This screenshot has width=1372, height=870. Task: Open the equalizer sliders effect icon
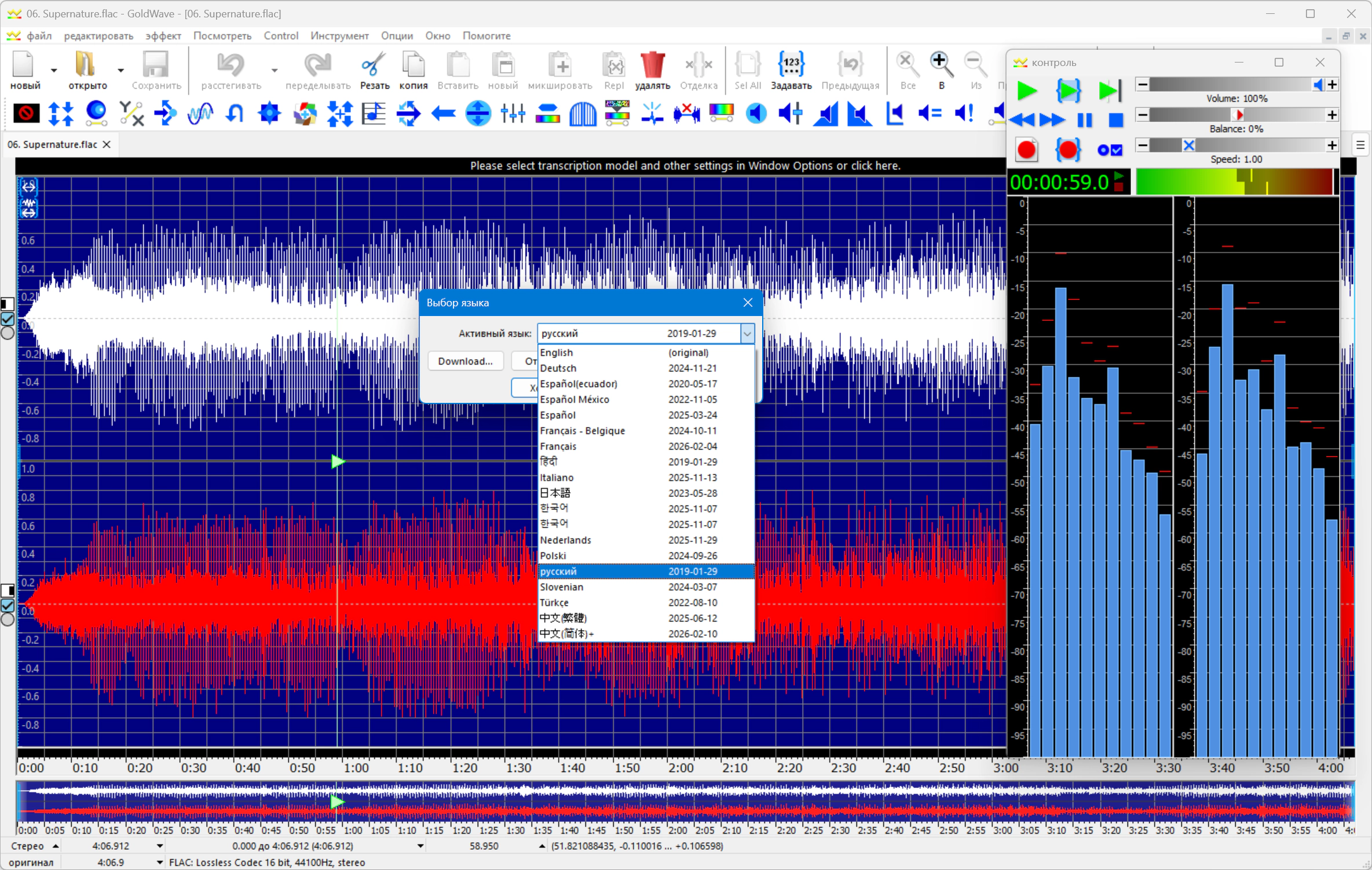513,113
